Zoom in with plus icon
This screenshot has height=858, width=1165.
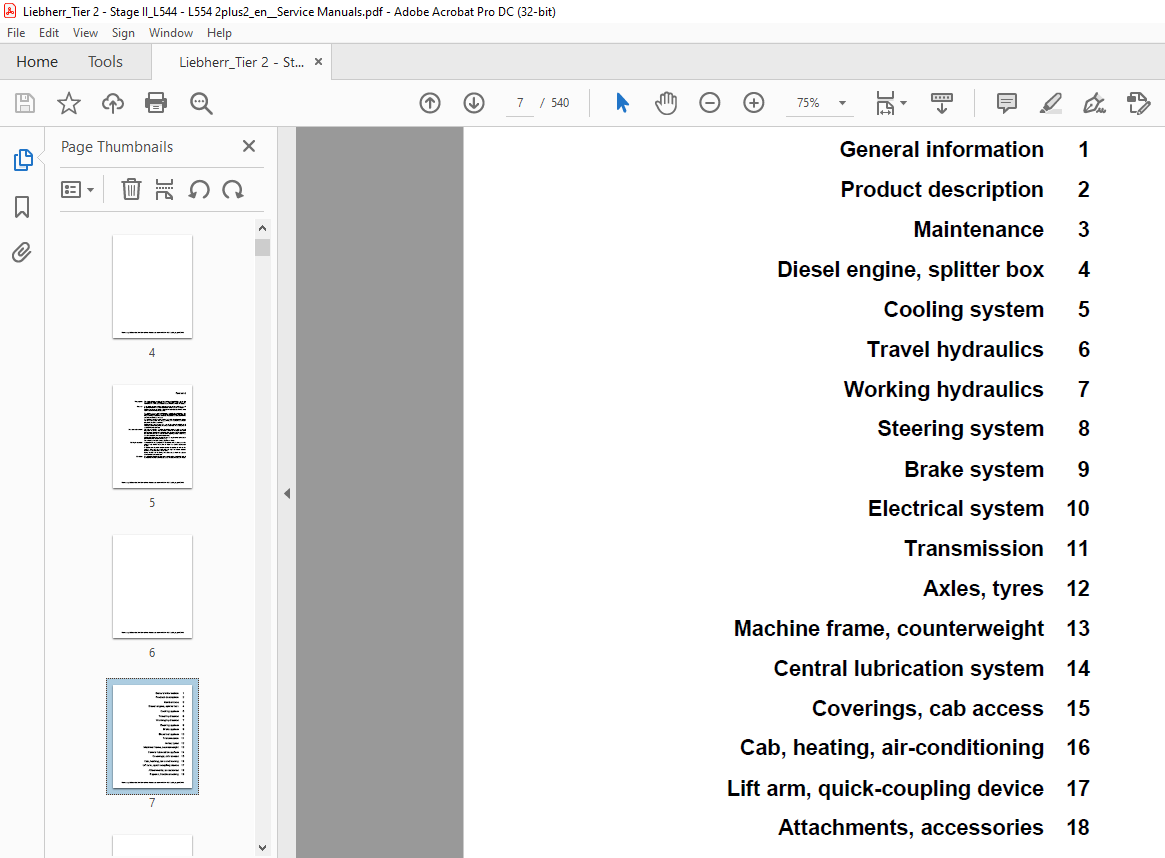coord(753,103)
